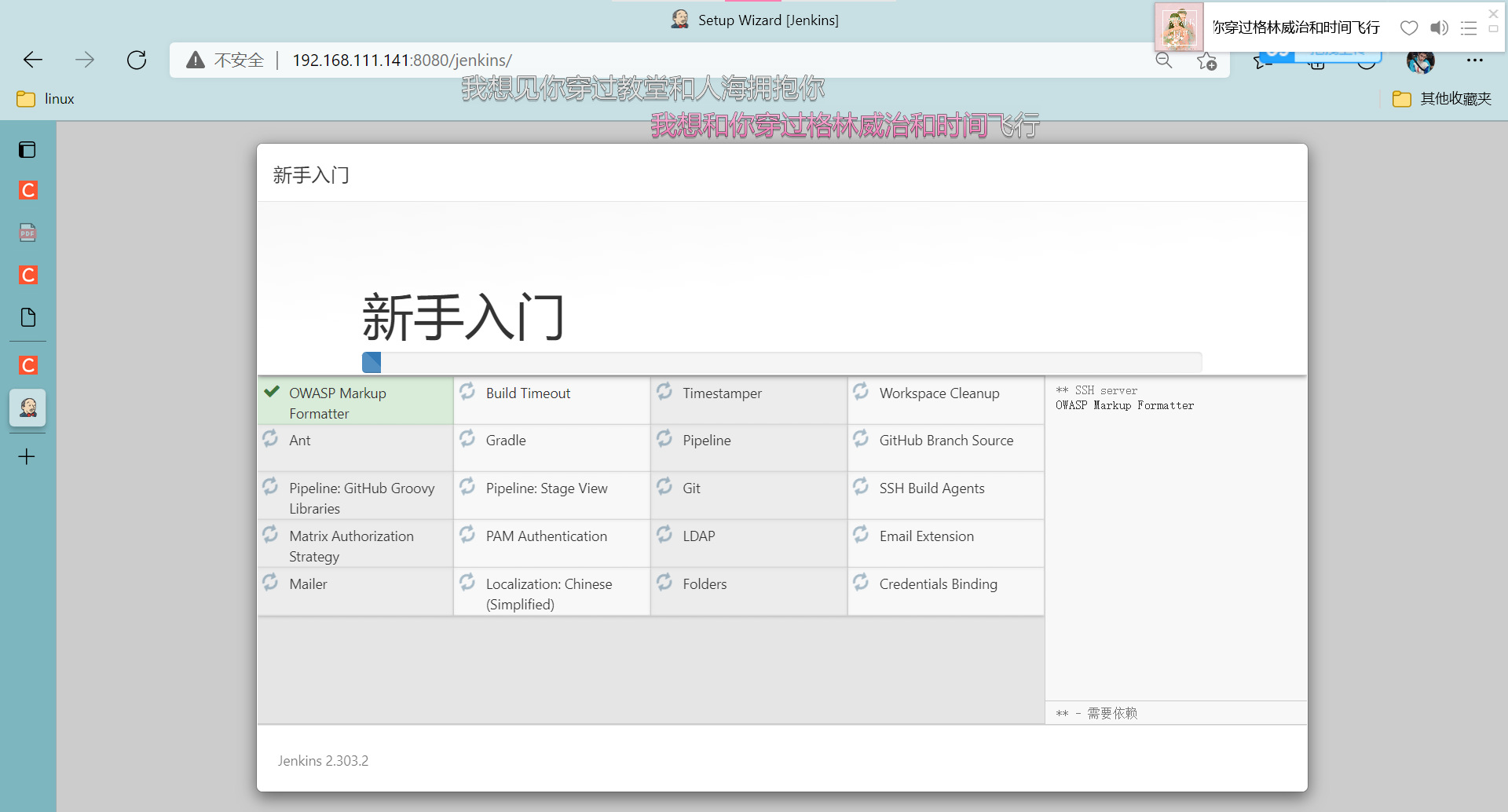This screenshot has height=812, width=1508.
Task: Click the pending icon beside Pipeline
Action: [664, 438]
